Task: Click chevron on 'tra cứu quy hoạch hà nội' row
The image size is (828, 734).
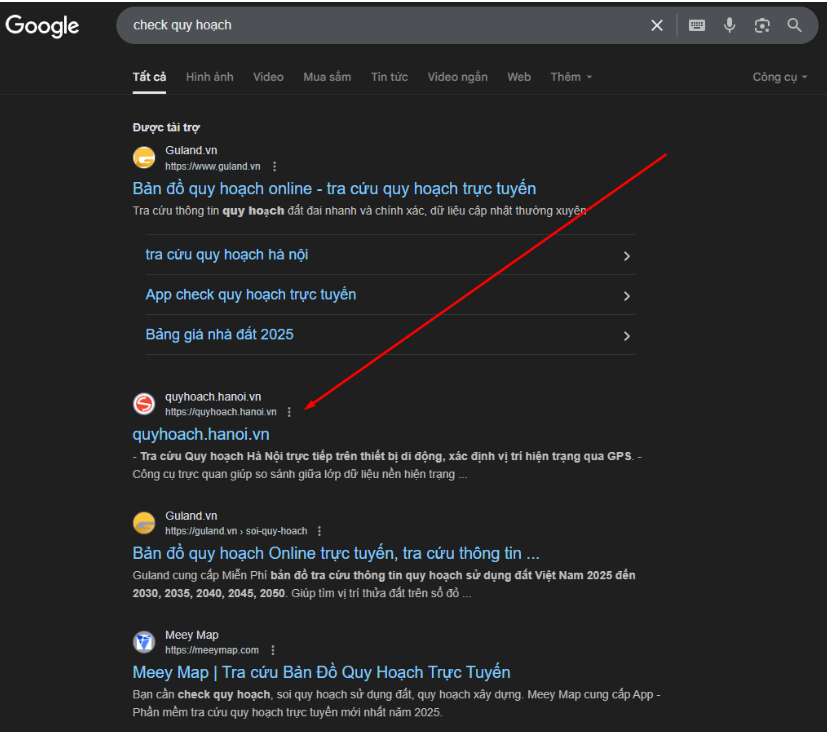Action: coord(627,256)
